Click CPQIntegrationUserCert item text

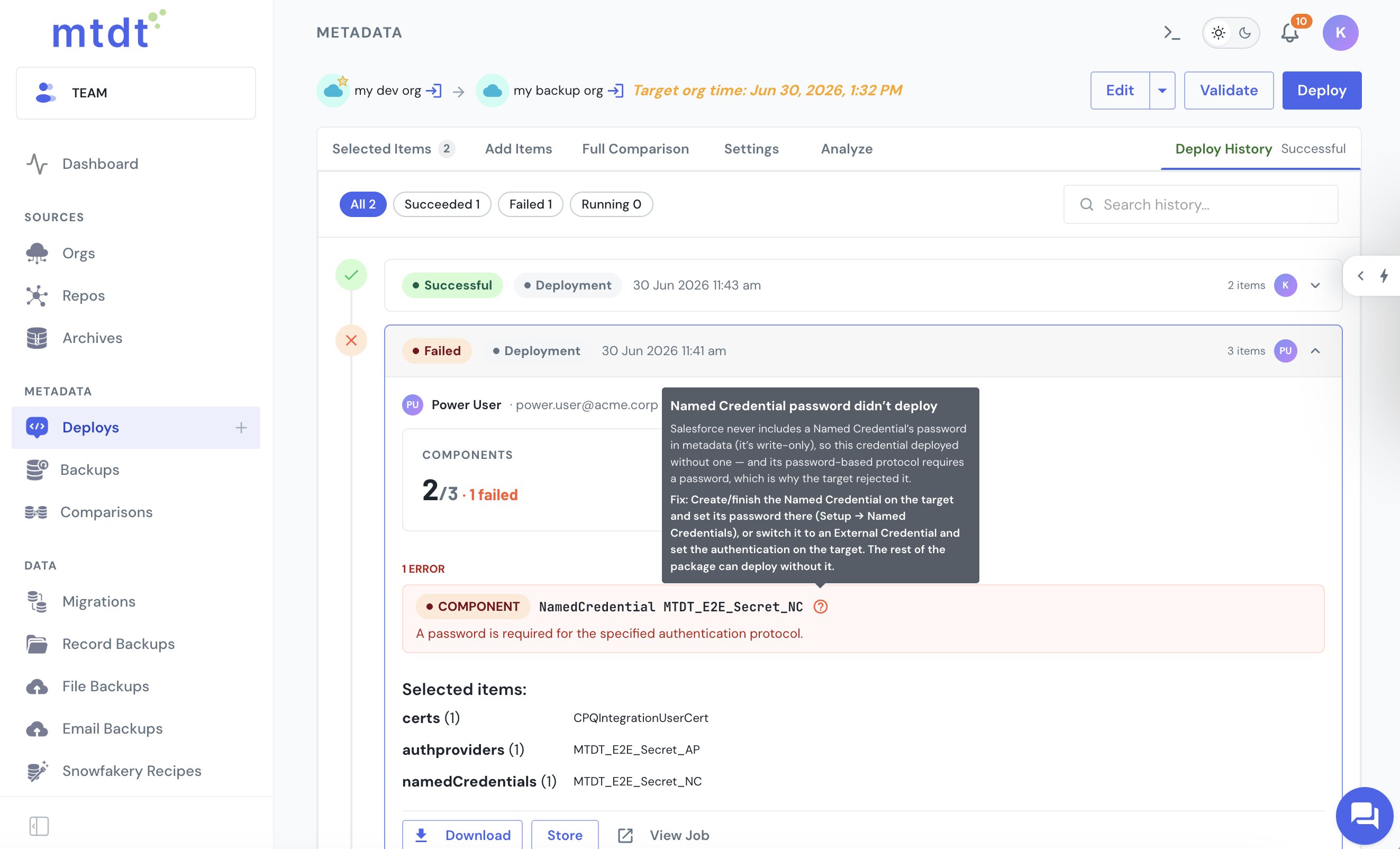(640, 718)
